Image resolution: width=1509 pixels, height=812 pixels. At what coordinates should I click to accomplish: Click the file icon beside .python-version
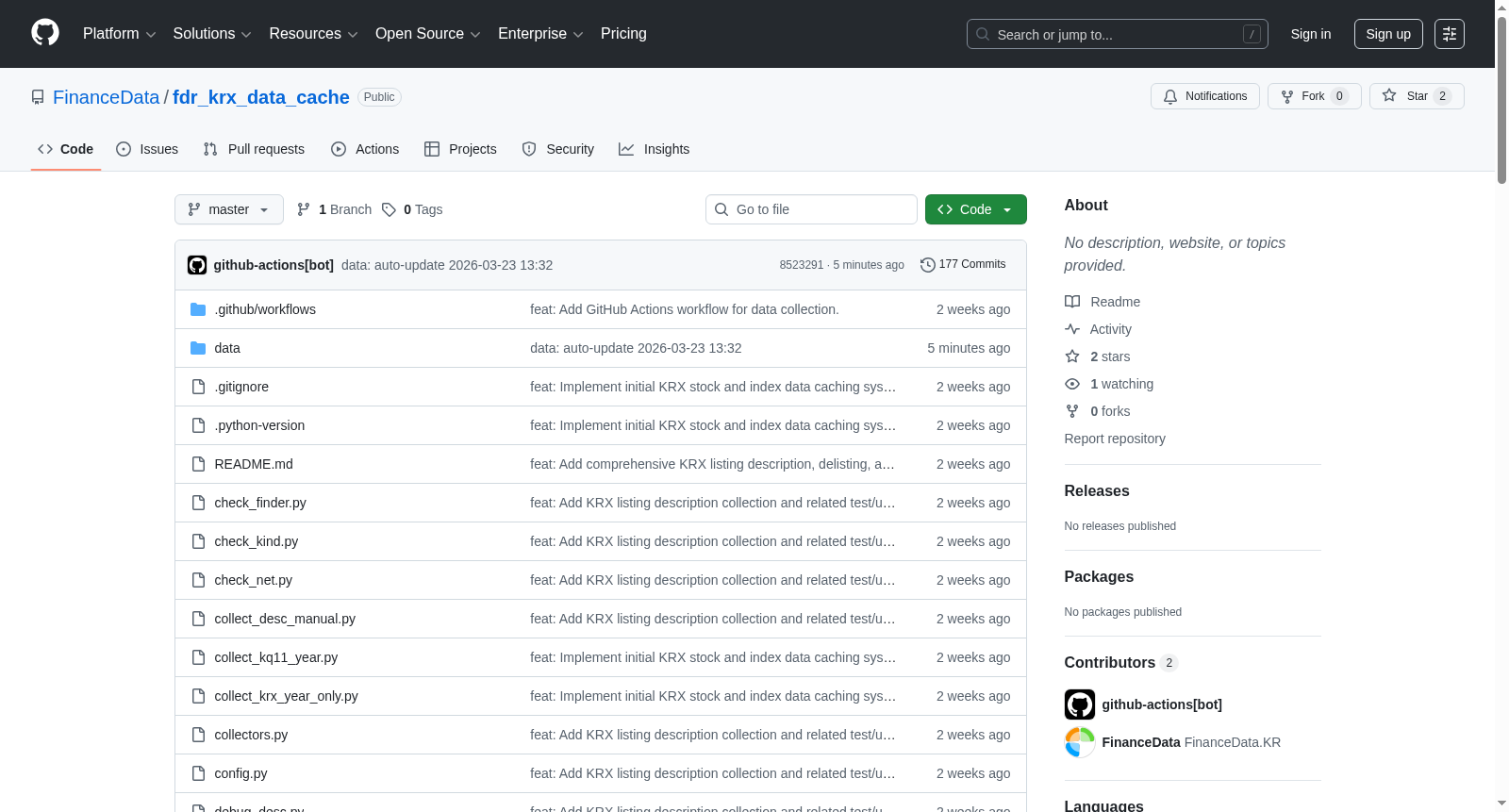[x=198, y=425]
